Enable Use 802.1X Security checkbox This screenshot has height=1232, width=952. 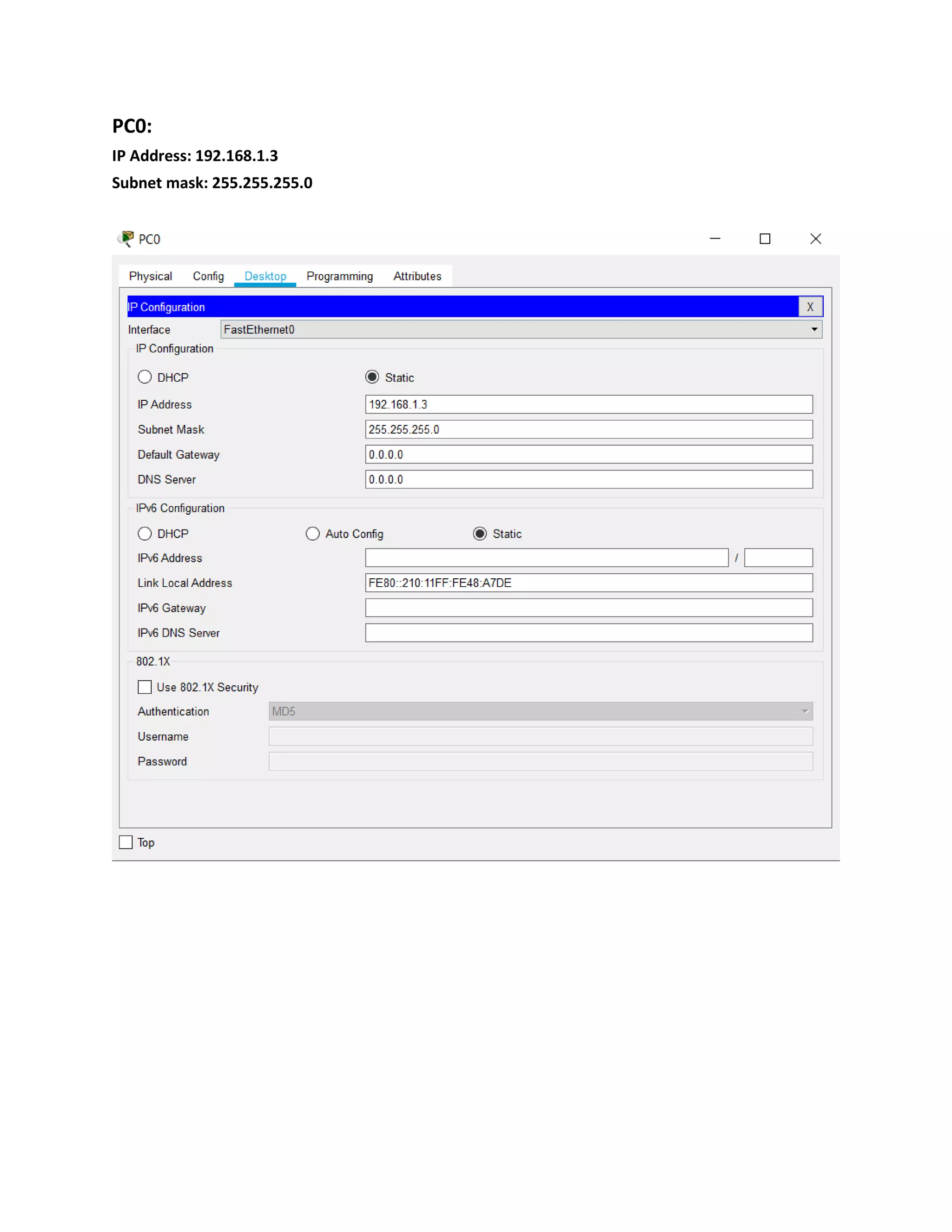tap(145, 687)
